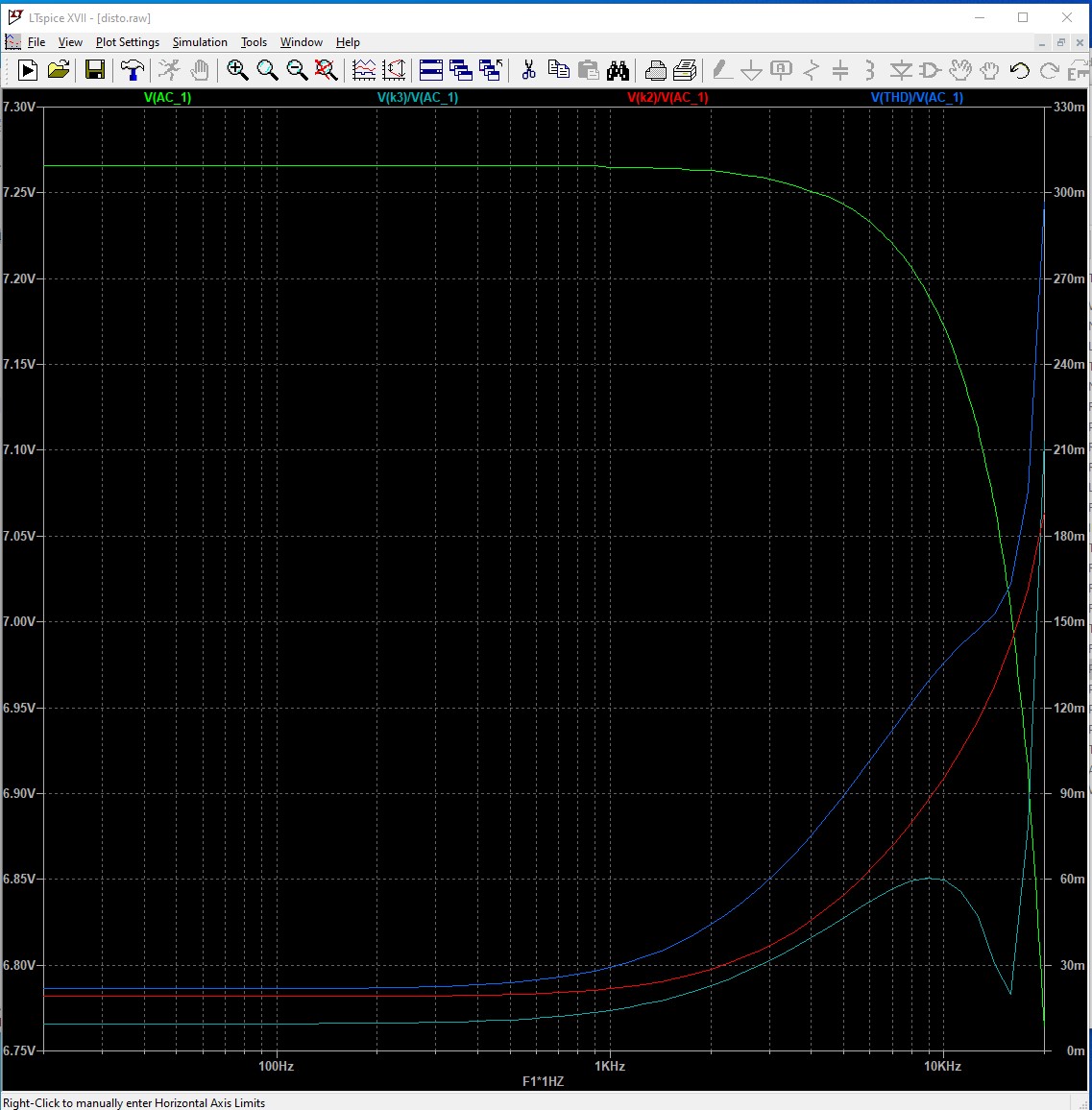Click the V(THD)/V(AC_1) trace label

[x=916, y=97]
